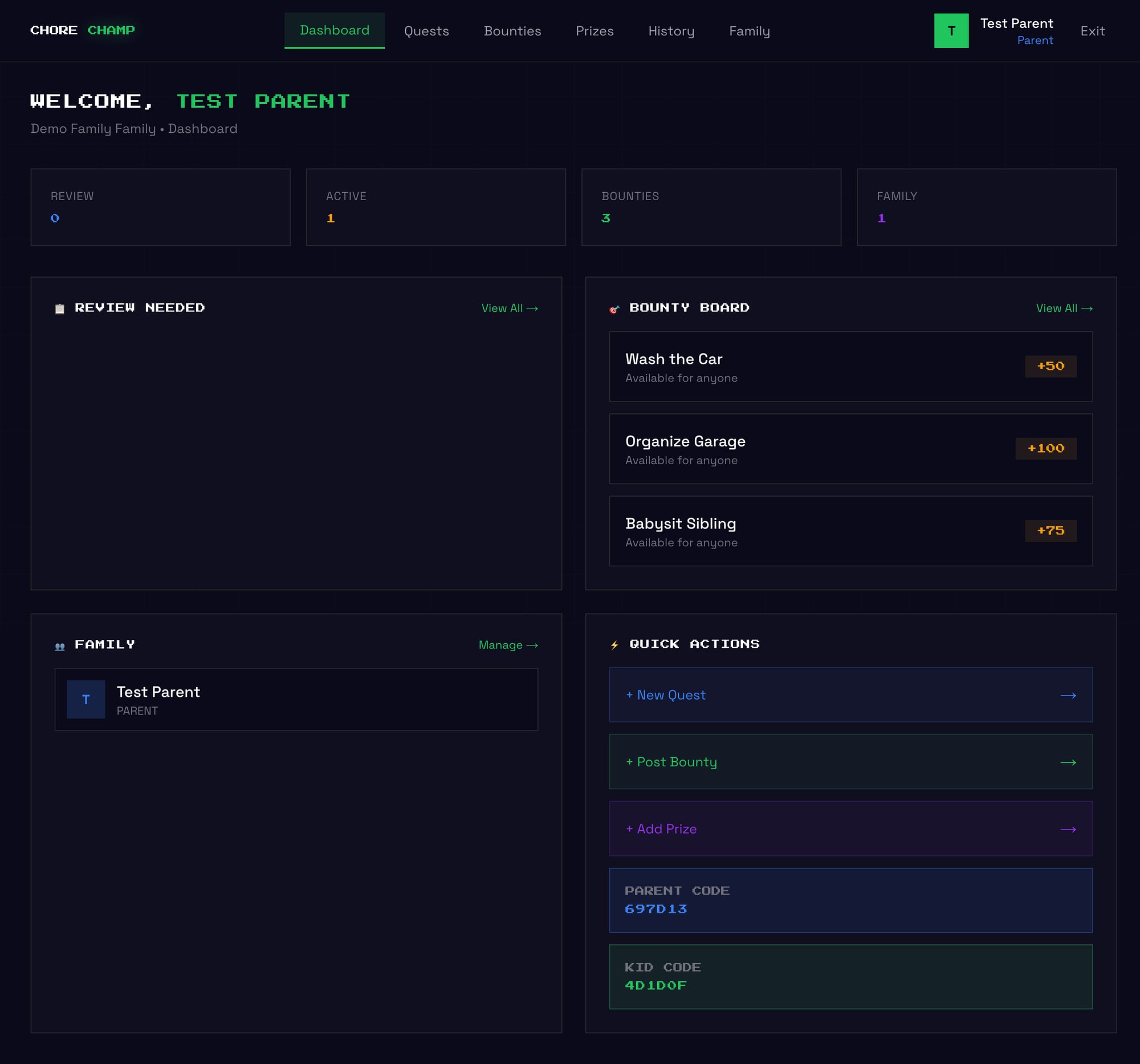This screenshot has height=1064, width=1140.
Task: Click Manage in the Family panel
Action: [507, 644]
